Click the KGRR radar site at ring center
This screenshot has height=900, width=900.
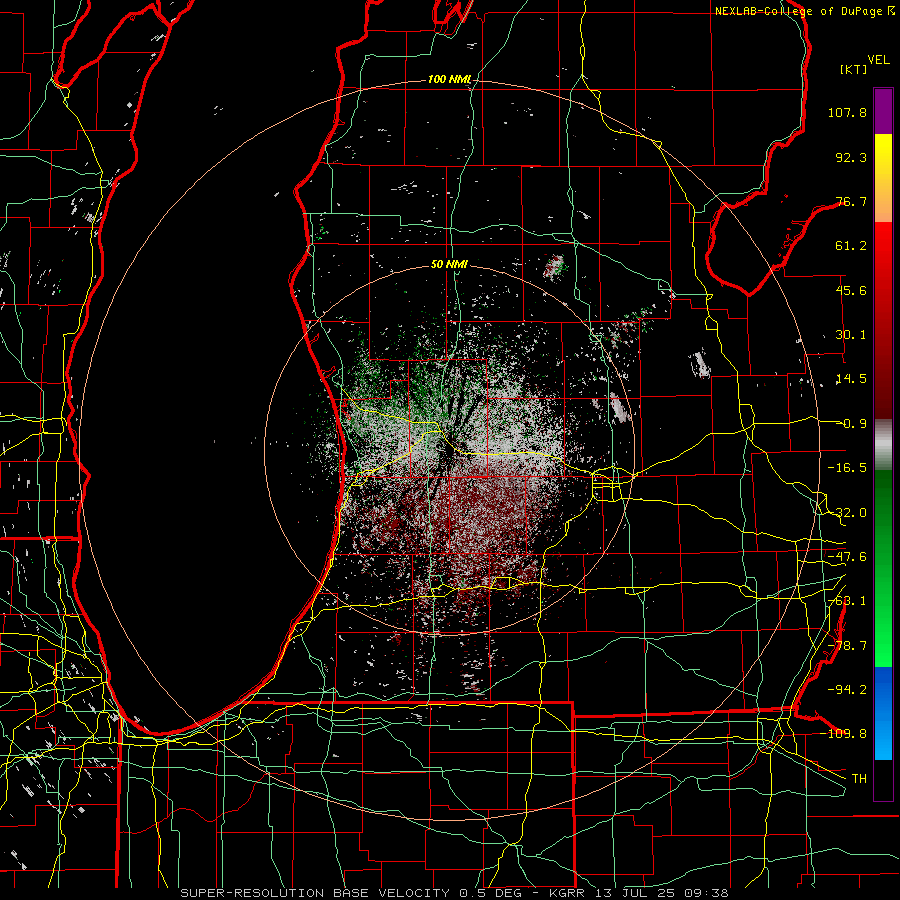449,449
